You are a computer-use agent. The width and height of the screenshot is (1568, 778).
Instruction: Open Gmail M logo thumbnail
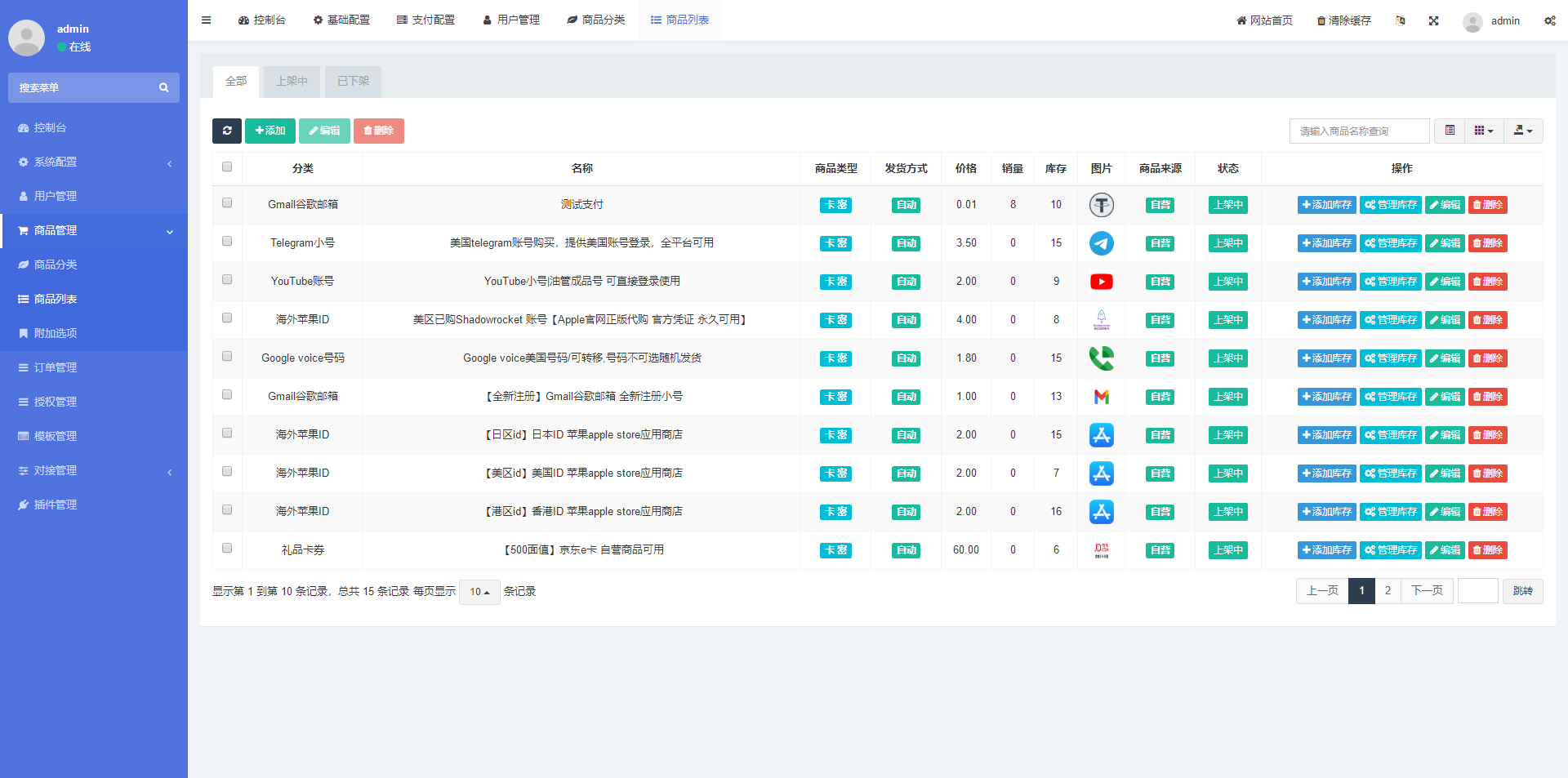click(x=1101, y=397)
